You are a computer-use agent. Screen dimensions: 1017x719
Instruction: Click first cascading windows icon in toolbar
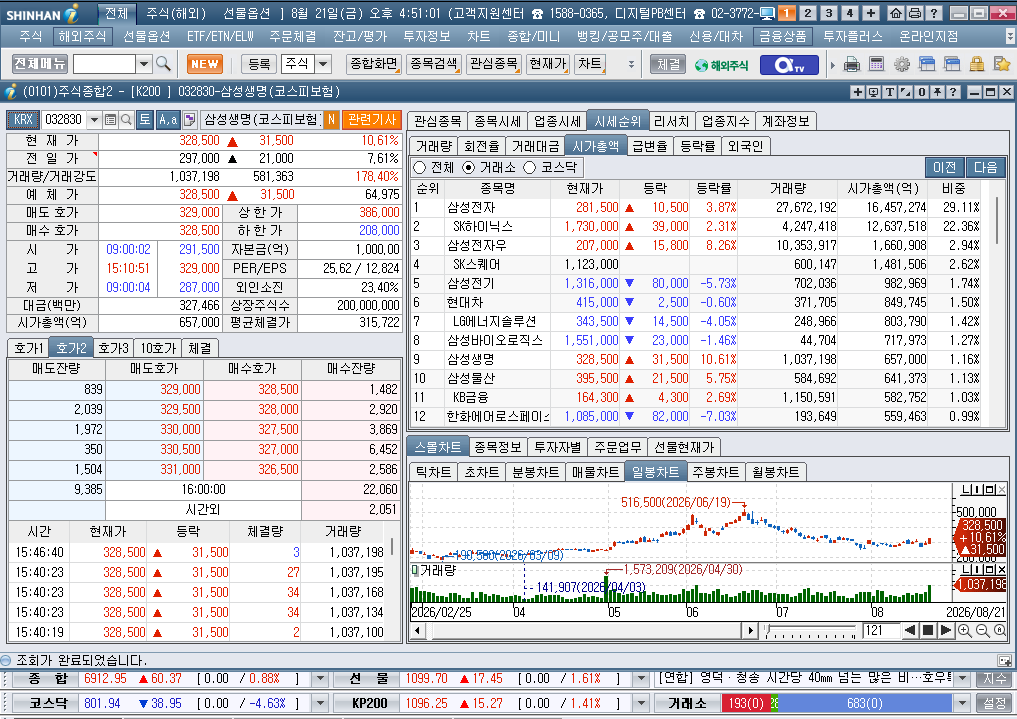coord(926,64)
